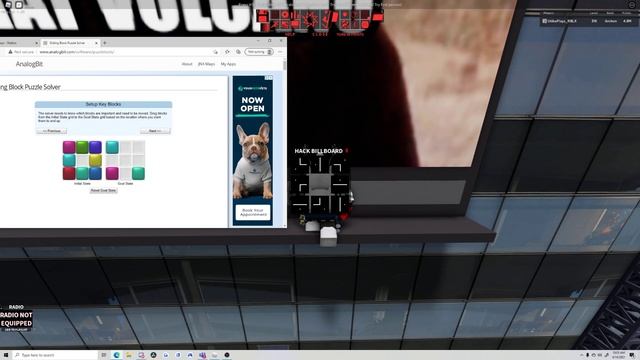Select the yellow block in the Initial State grid
The height and width of the screenshot is (360, 640).
95,160
